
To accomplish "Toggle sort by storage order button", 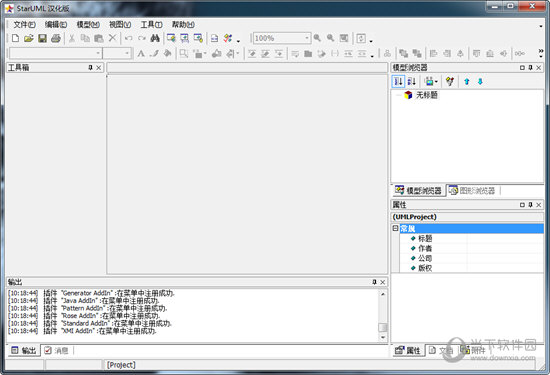I will [398, 82].
